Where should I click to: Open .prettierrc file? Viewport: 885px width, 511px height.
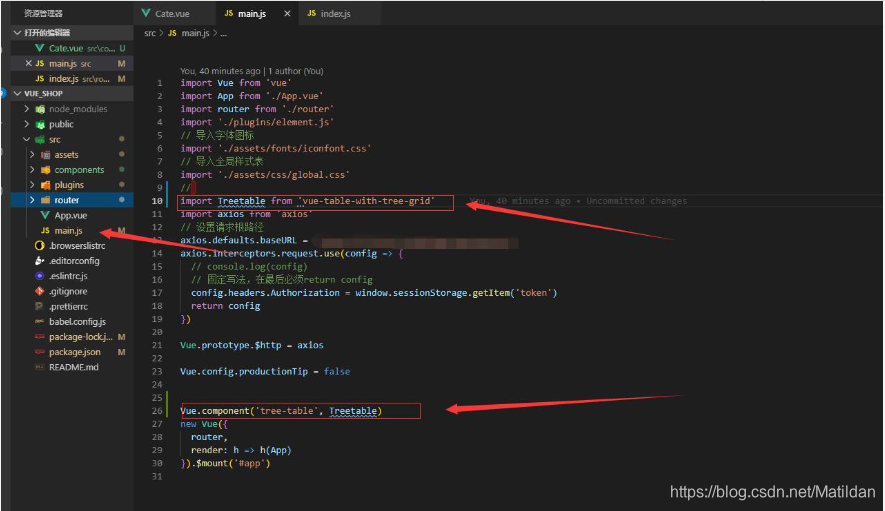tap(68, 307)
